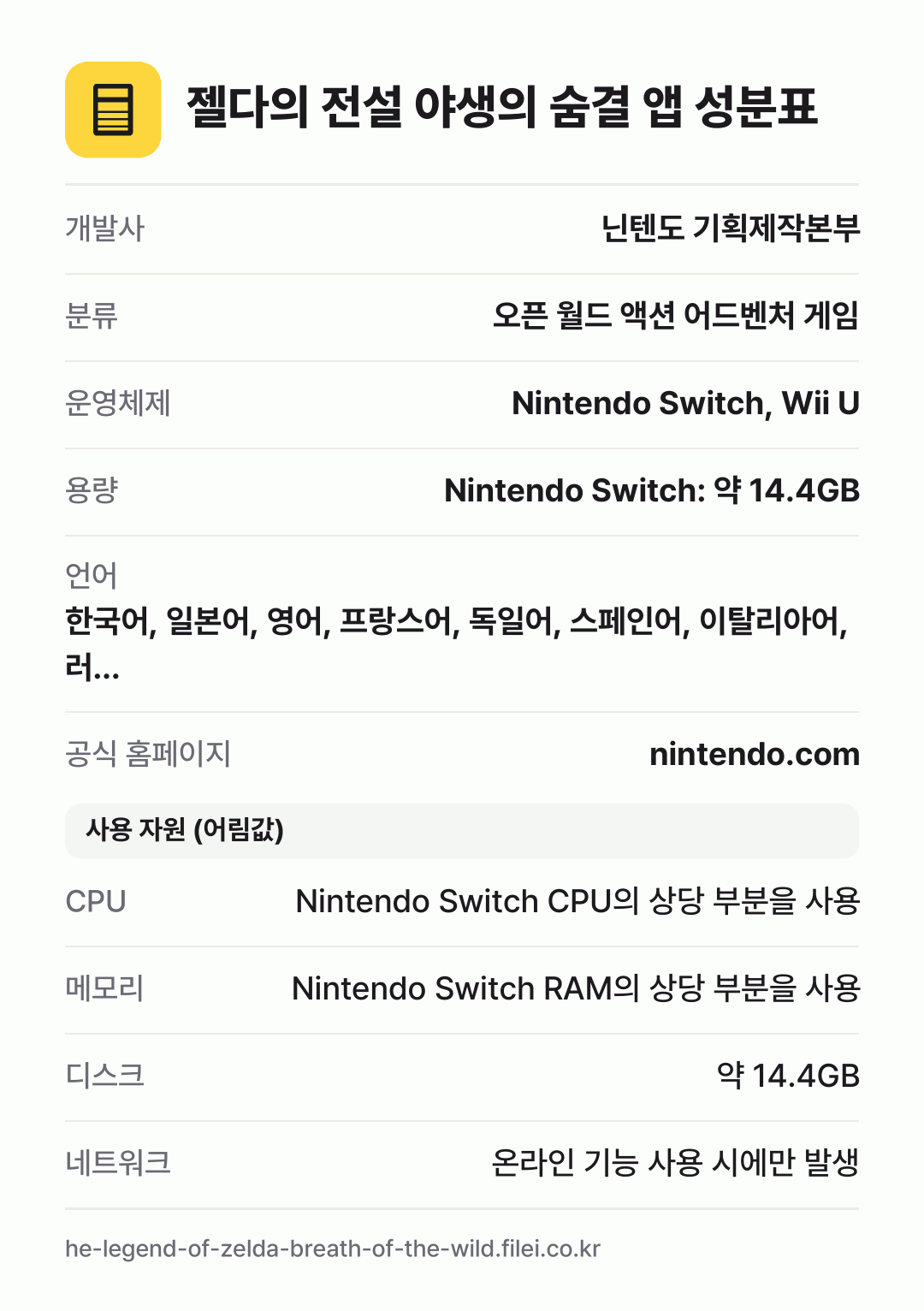Click the 네트워크 row description
This screenshot has width=924, height=1311.
tap(675, 1163)
